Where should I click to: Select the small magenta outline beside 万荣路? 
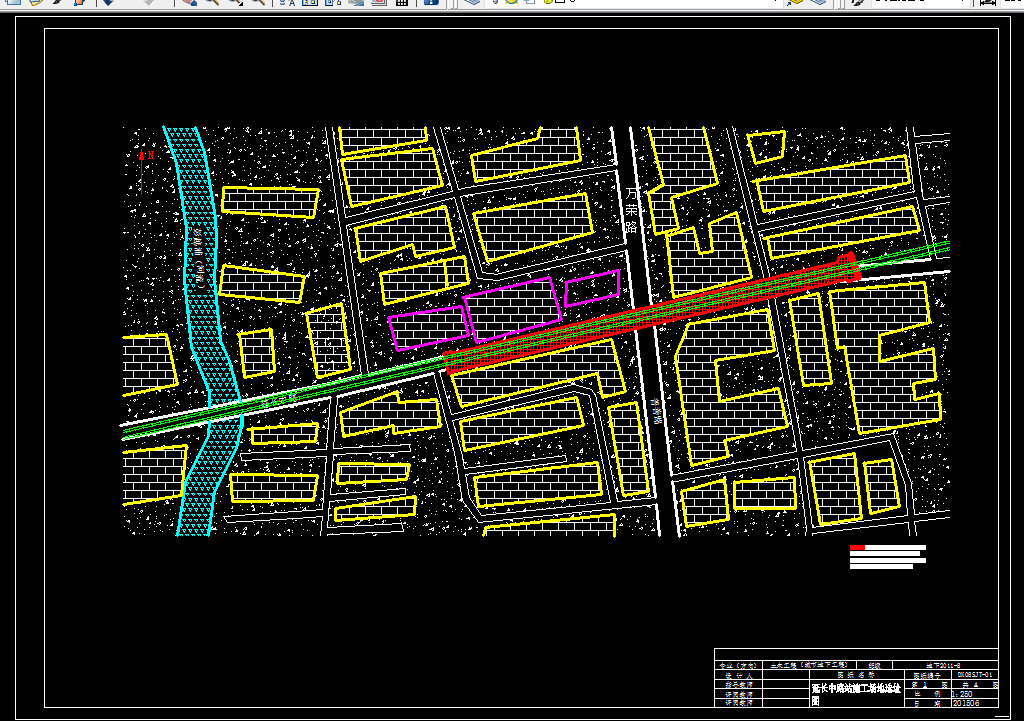592,288
